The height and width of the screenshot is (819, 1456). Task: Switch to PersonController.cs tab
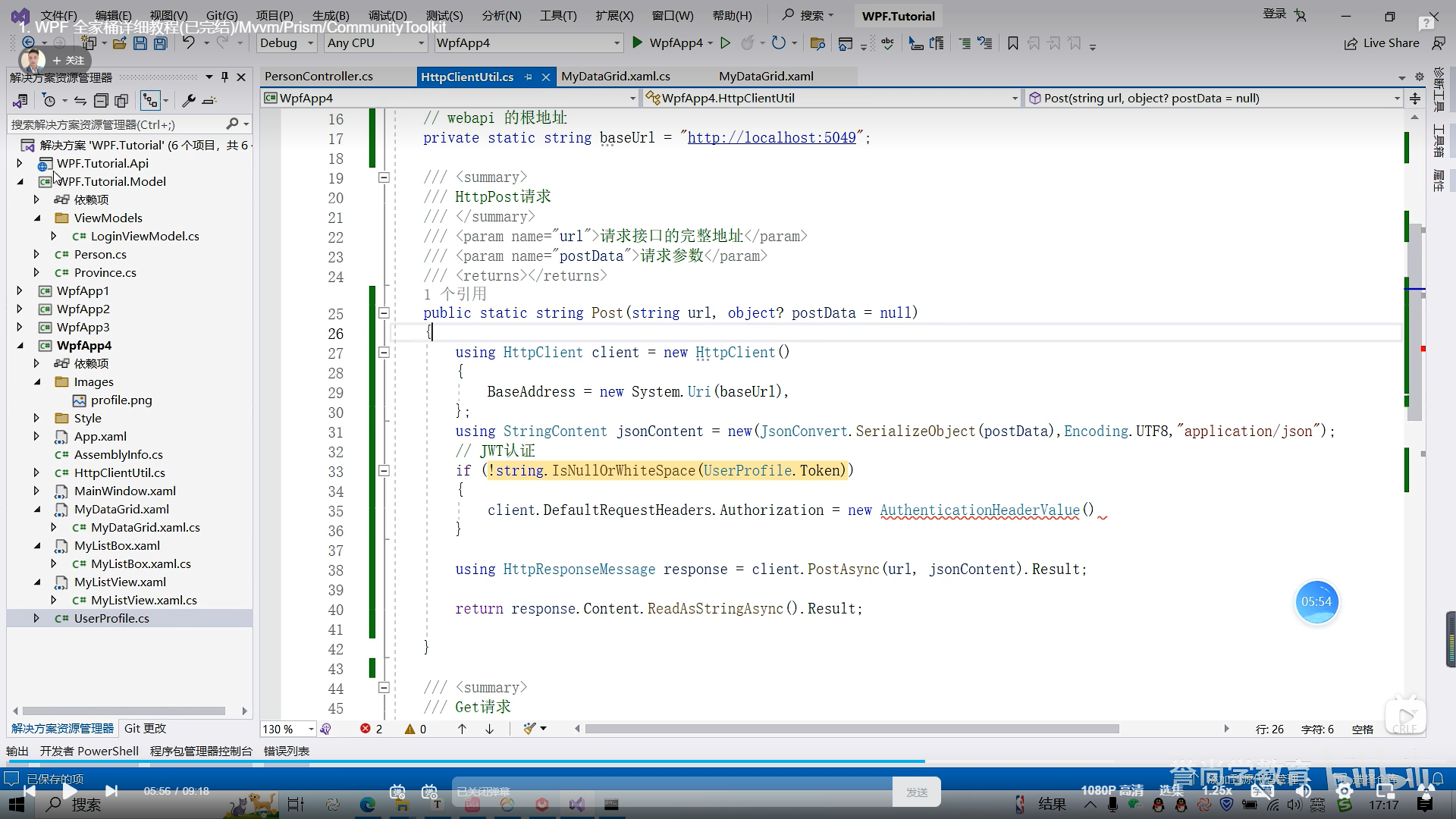point(318,77)
